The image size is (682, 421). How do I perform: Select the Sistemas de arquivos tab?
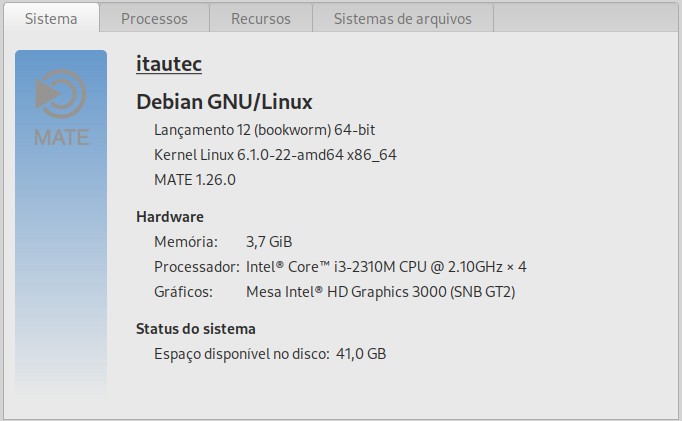[x=403, y=19]
